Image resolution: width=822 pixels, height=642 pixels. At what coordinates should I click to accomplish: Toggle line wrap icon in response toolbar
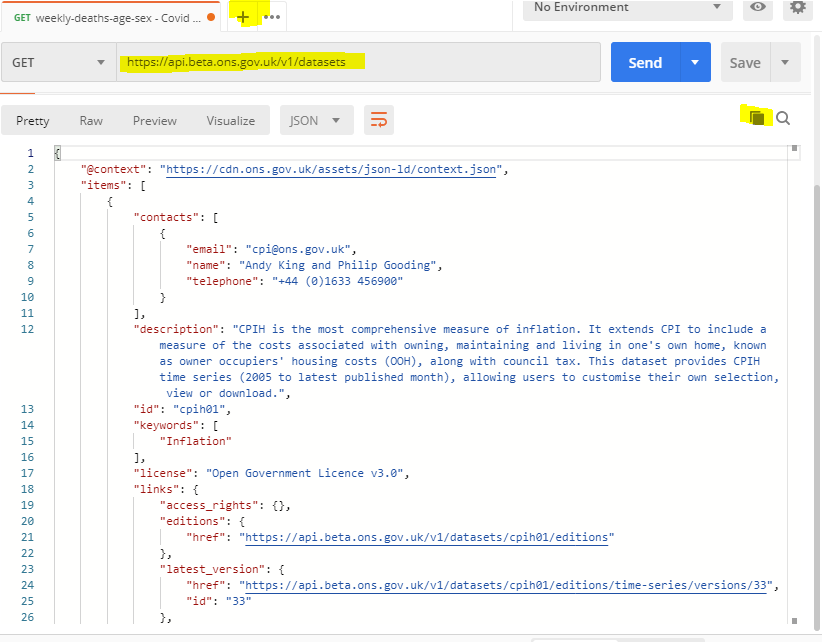379,120
